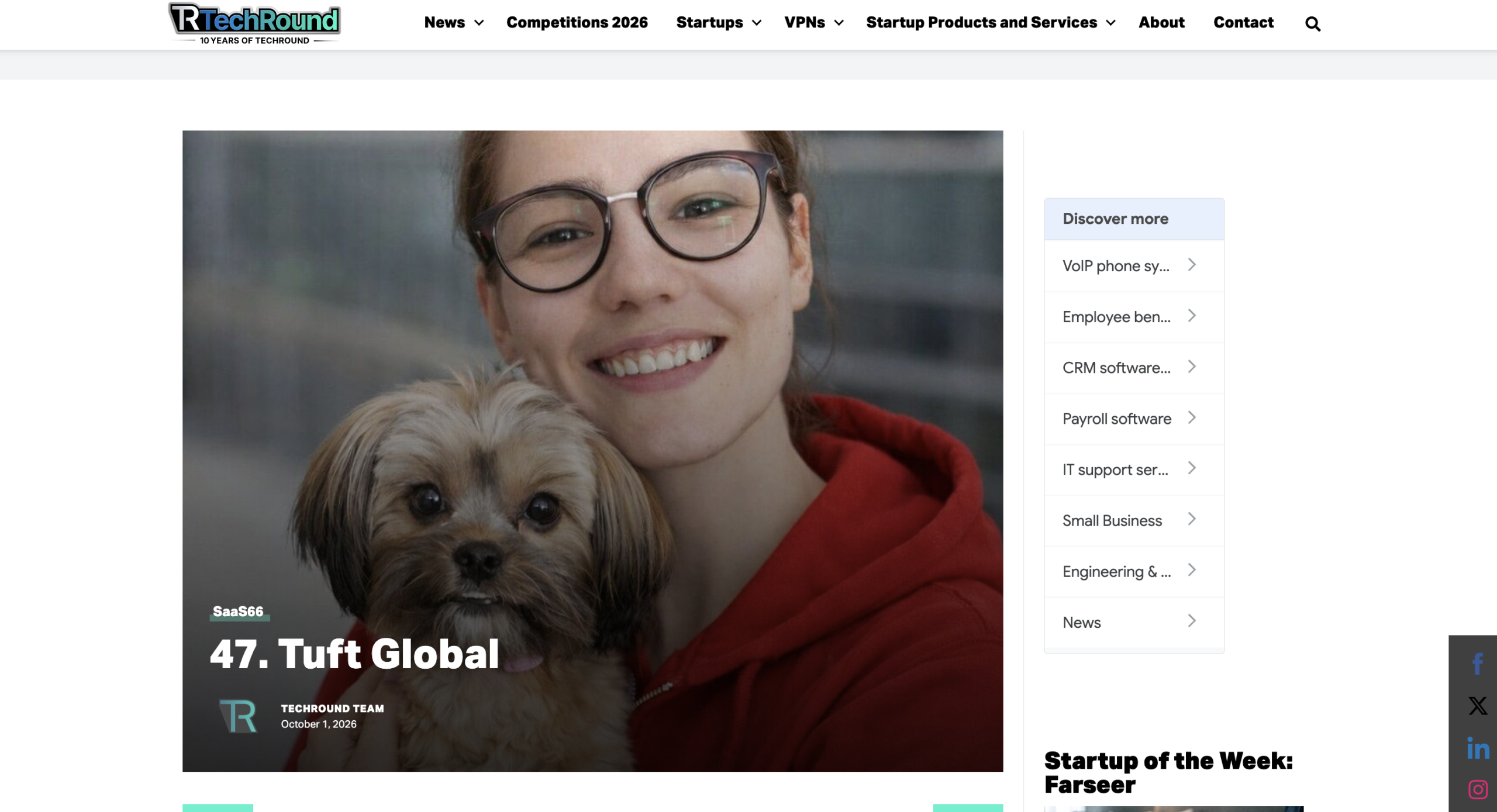
Task: Click the arrow beside sidebar News item
Action: pos(1192,621)
